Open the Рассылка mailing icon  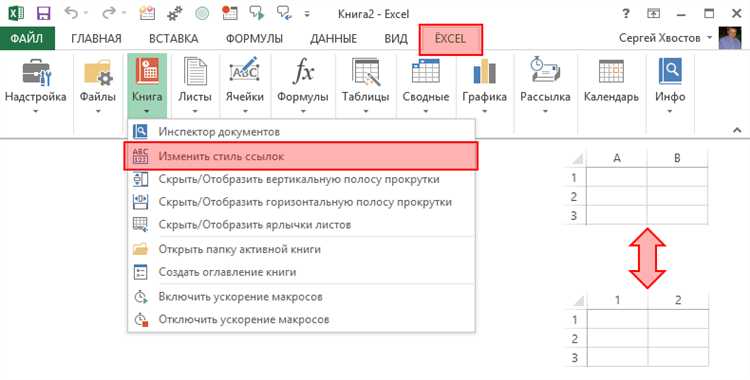[545, 71]
